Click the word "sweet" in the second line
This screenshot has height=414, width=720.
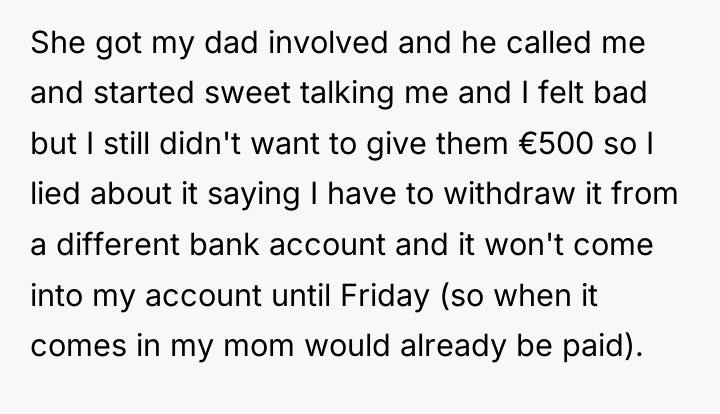tap(248, 93)
